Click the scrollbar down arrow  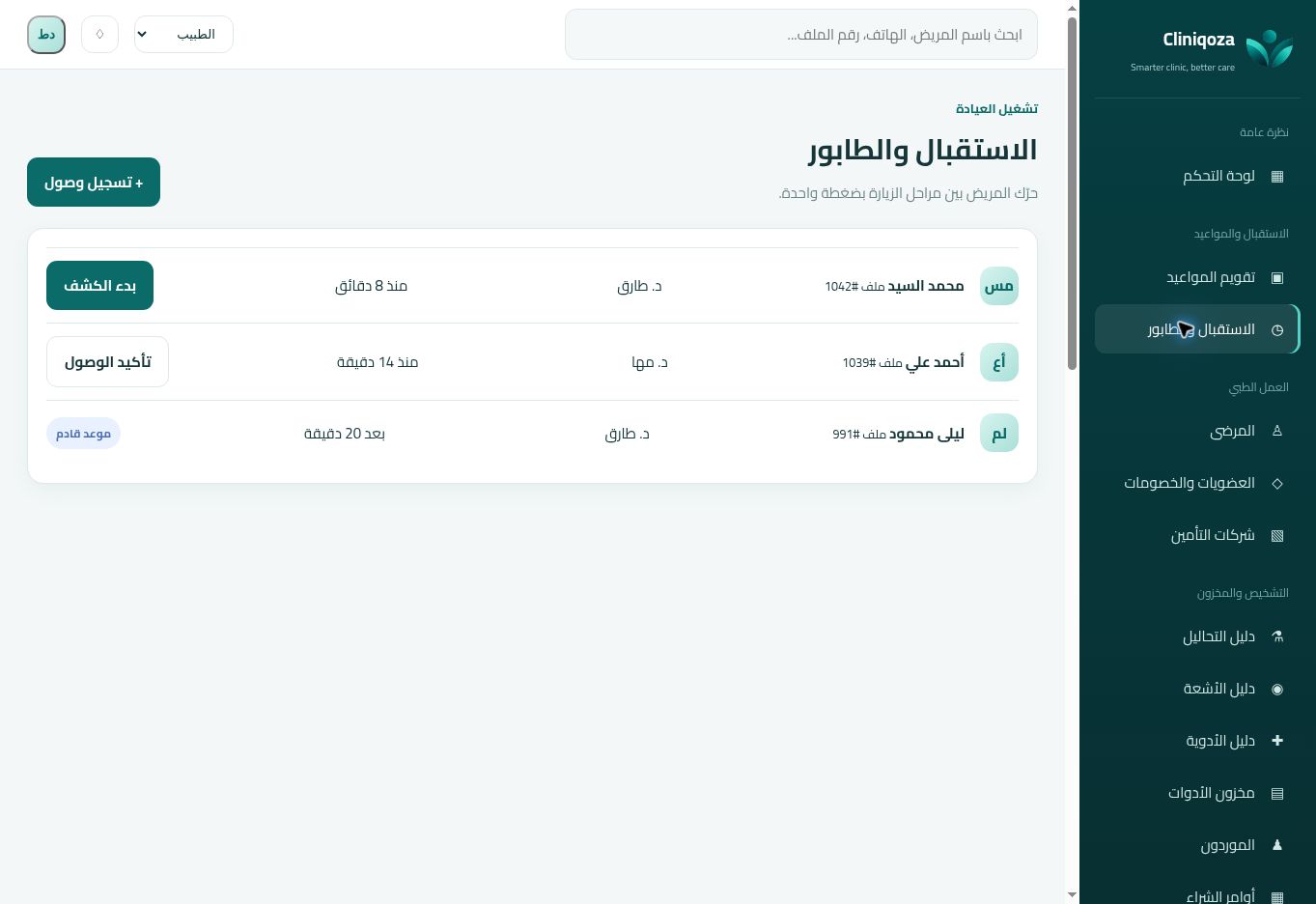pos(1072,895)
